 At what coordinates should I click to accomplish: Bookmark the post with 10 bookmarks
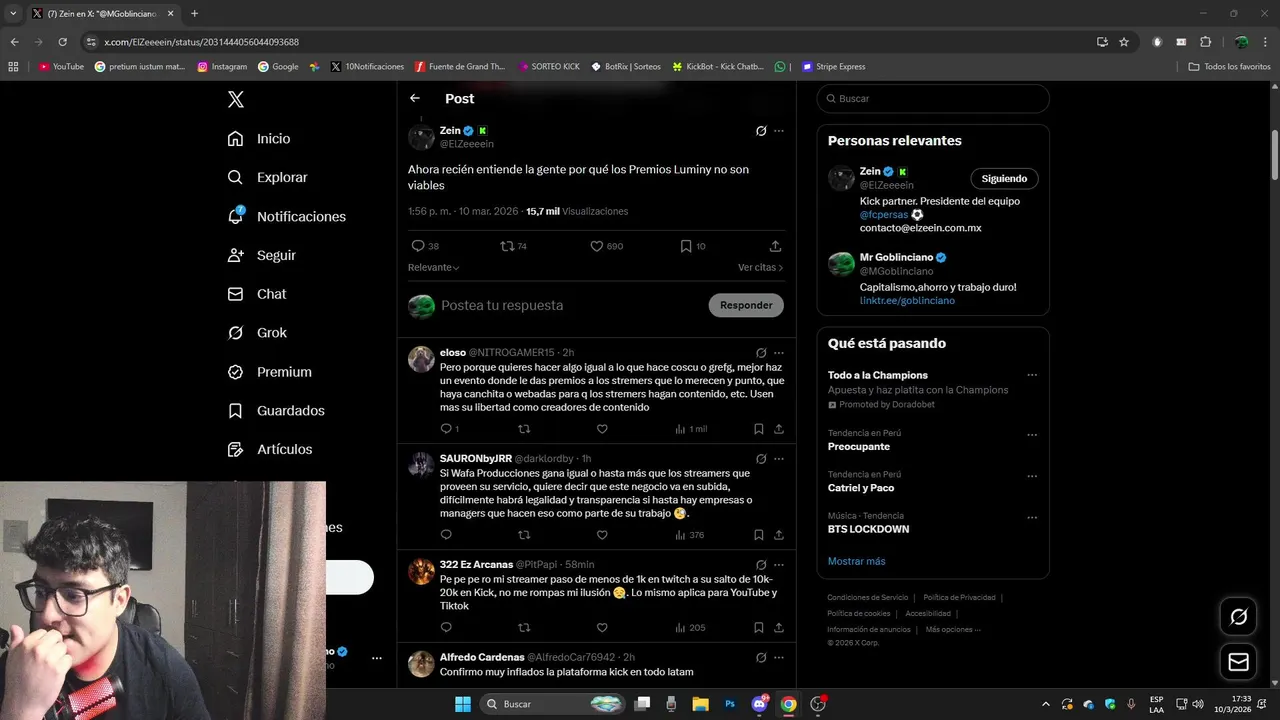(686, 246)
